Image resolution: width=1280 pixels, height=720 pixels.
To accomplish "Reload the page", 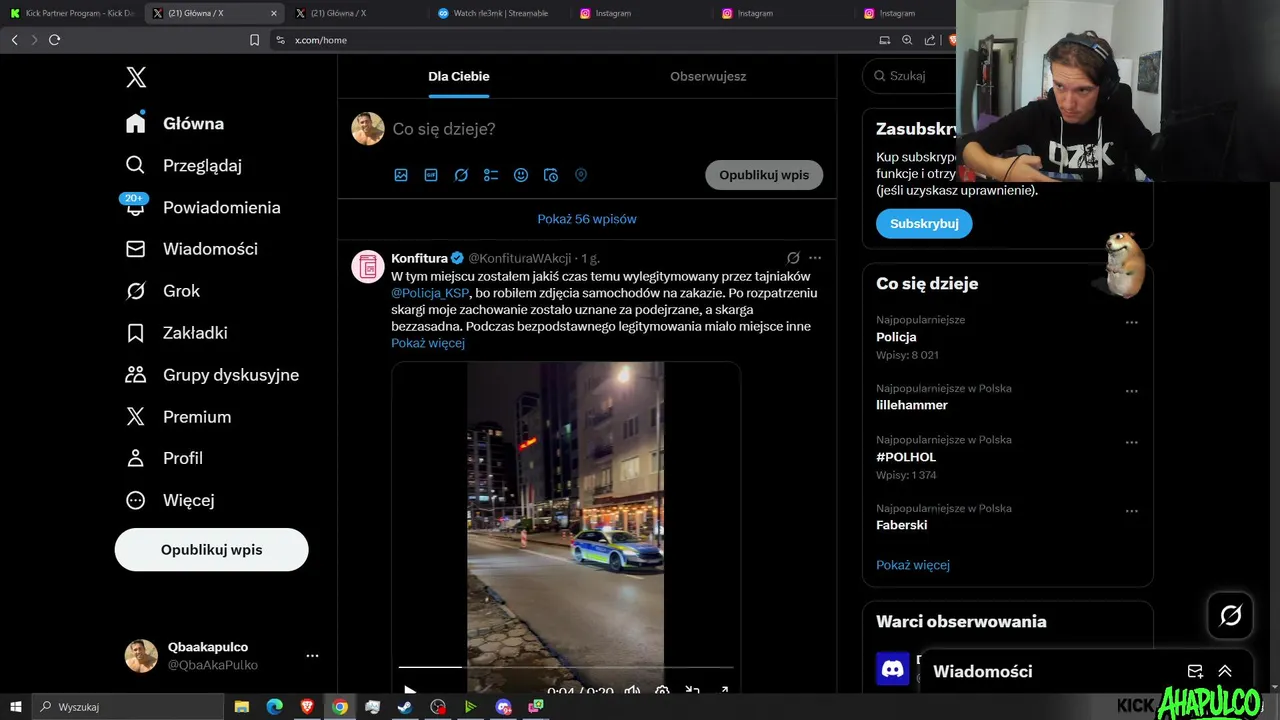I will (54, 40).
